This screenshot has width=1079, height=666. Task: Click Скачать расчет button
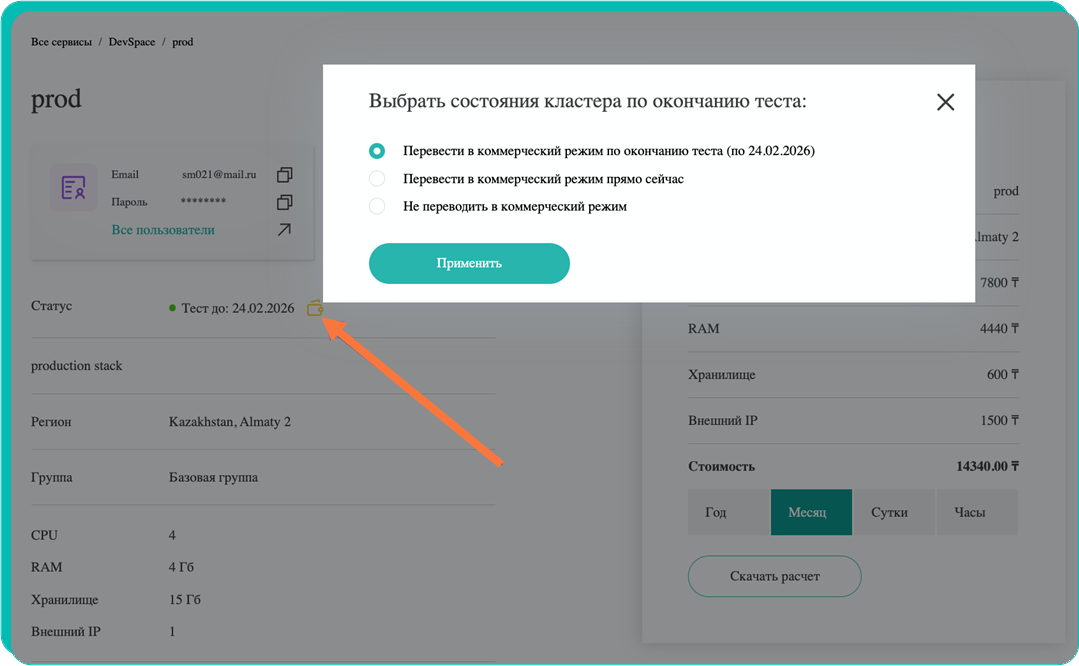click(774, 576)
